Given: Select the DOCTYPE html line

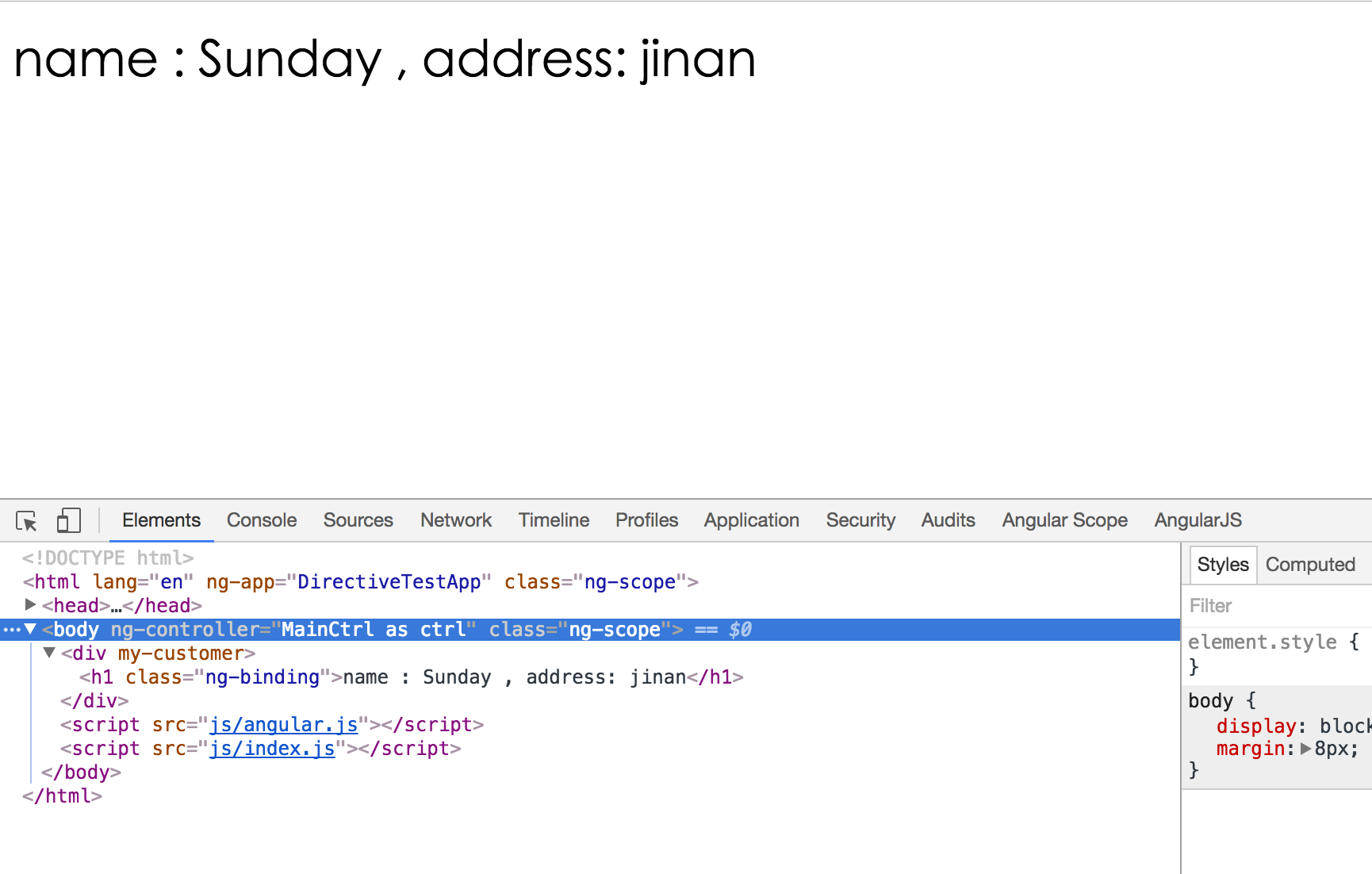Looking at the screenshot, I should pos(108,558).
